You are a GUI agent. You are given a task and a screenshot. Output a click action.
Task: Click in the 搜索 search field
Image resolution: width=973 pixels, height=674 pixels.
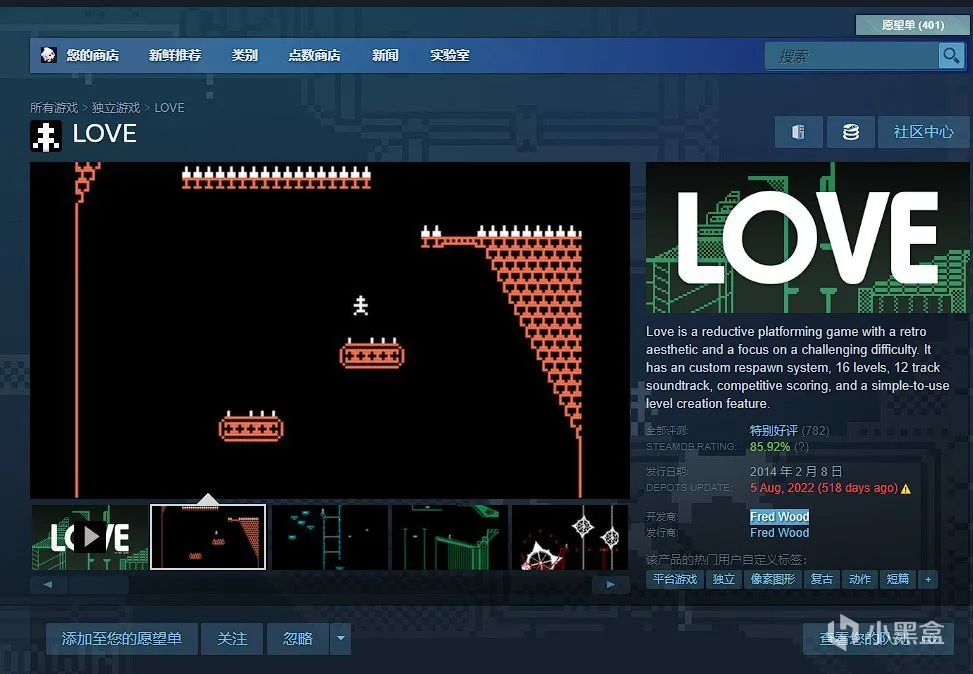point(851,56)
